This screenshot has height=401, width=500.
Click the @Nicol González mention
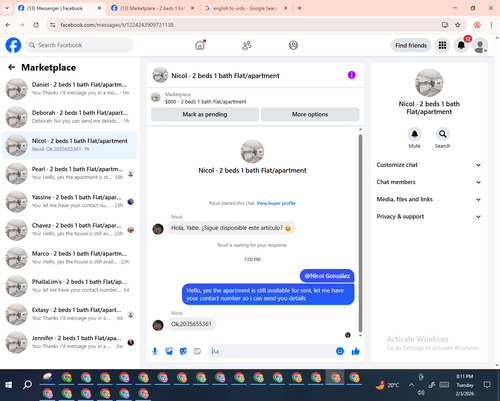tap(327, 276)
